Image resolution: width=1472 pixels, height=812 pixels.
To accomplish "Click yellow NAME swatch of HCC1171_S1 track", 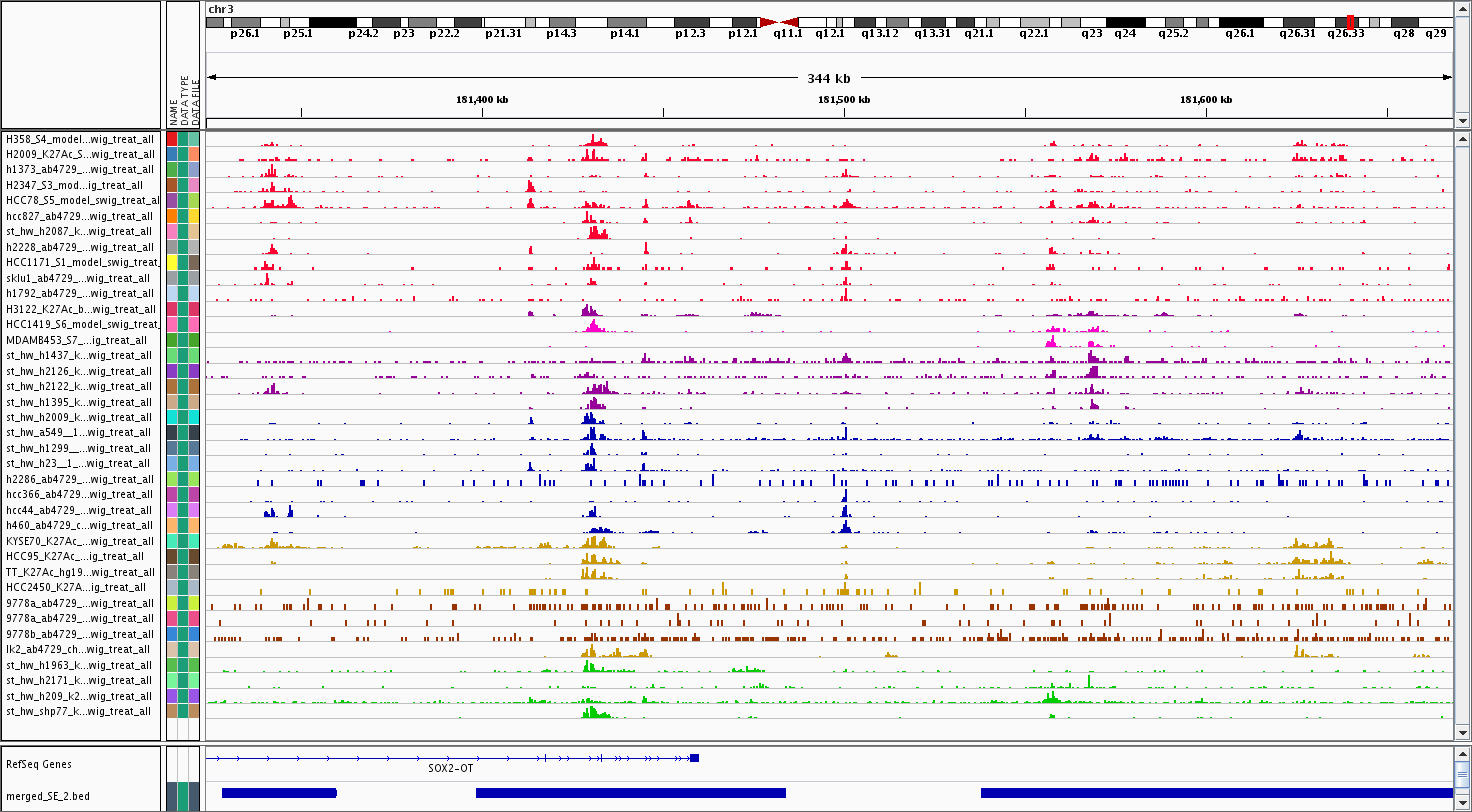I will click(x=172, y=262).
